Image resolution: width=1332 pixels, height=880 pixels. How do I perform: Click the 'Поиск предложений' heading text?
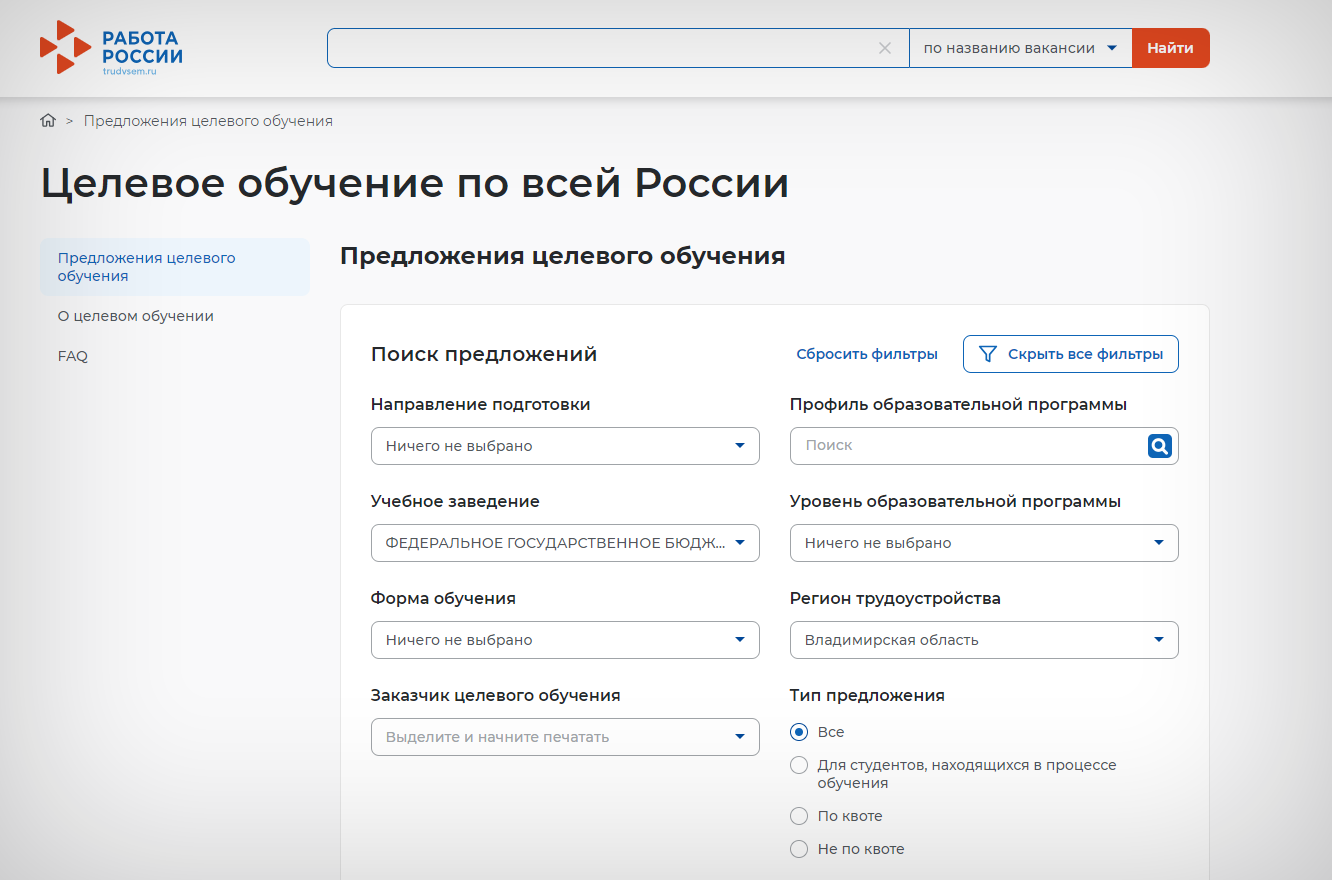[x=484, y=354]
